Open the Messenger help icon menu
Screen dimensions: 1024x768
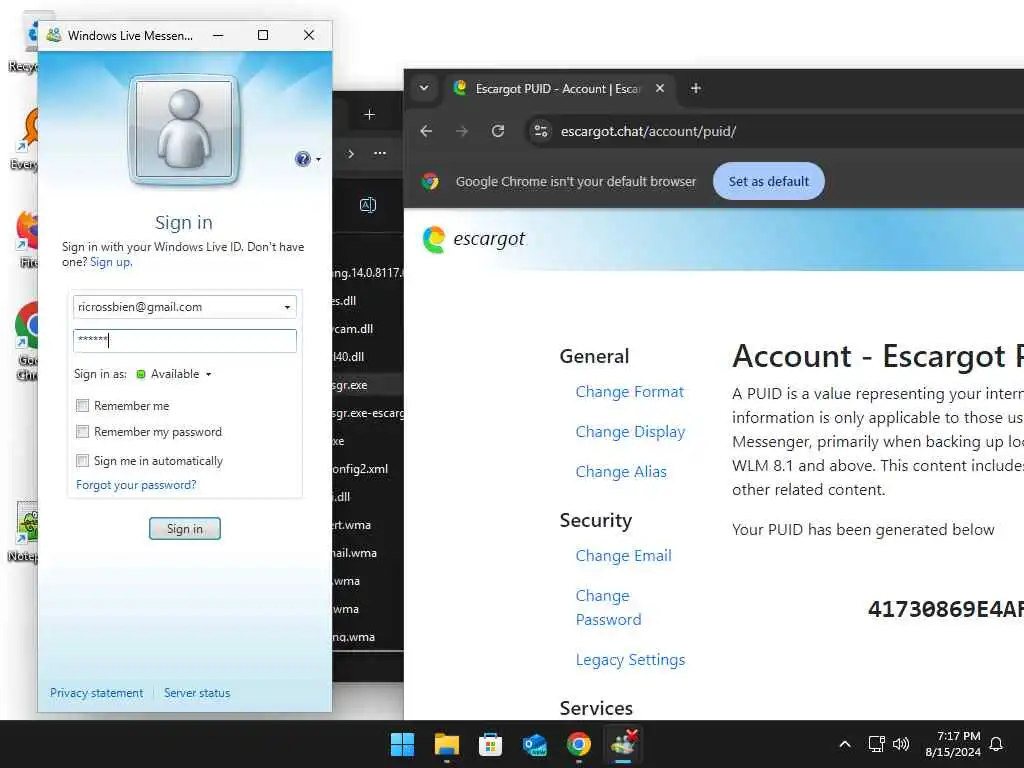(307, 159)
